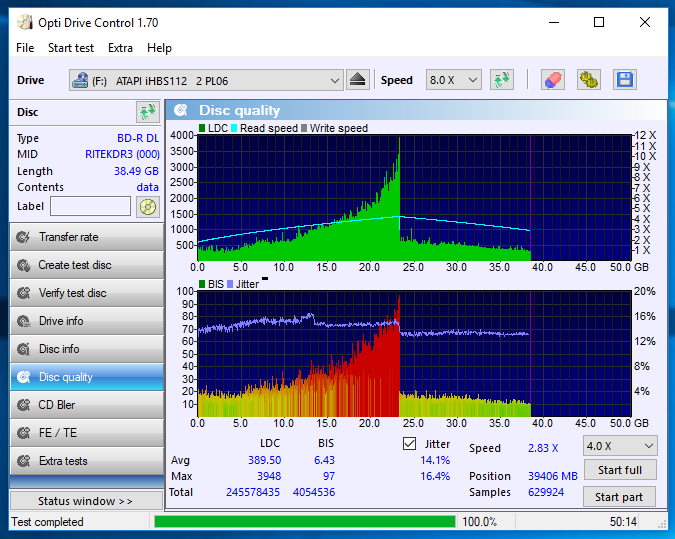
Task: Click the FE / TE sidebar icon
Action: [23, 433]
